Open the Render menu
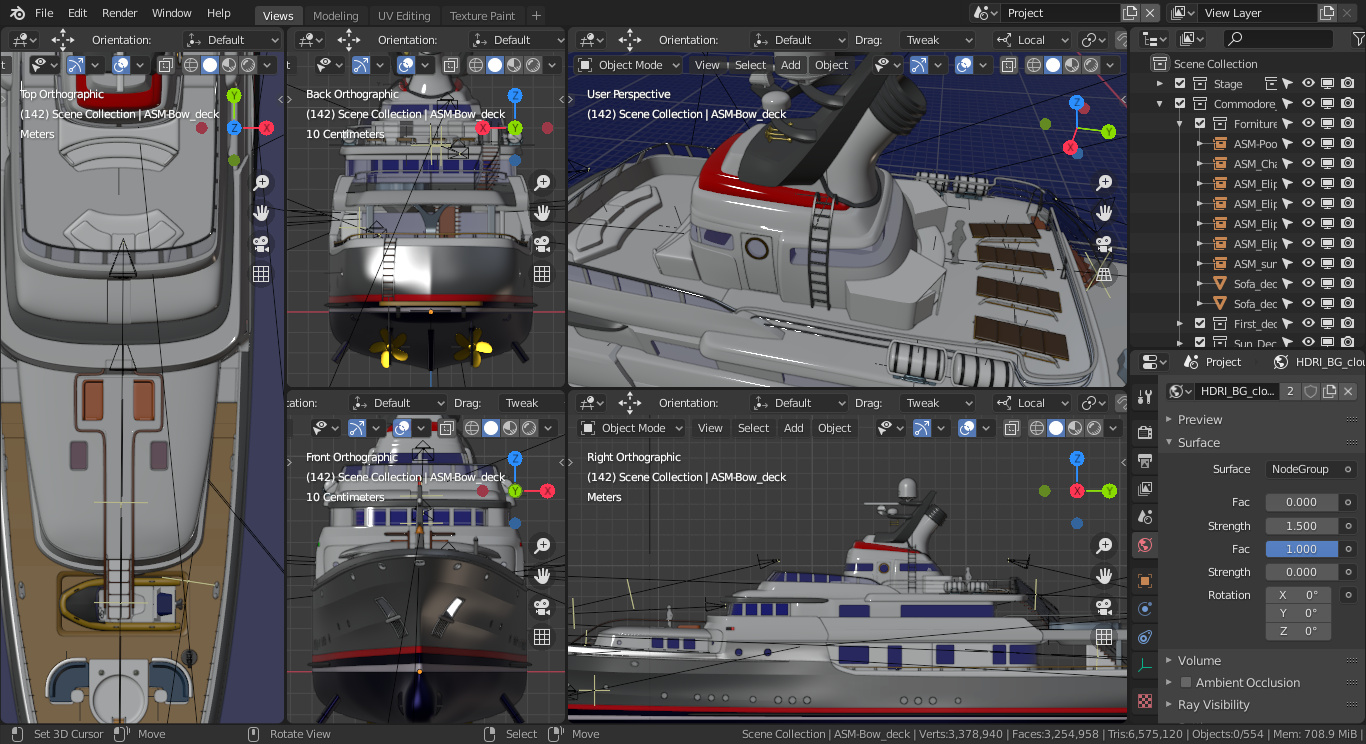 tap(119, 12)
